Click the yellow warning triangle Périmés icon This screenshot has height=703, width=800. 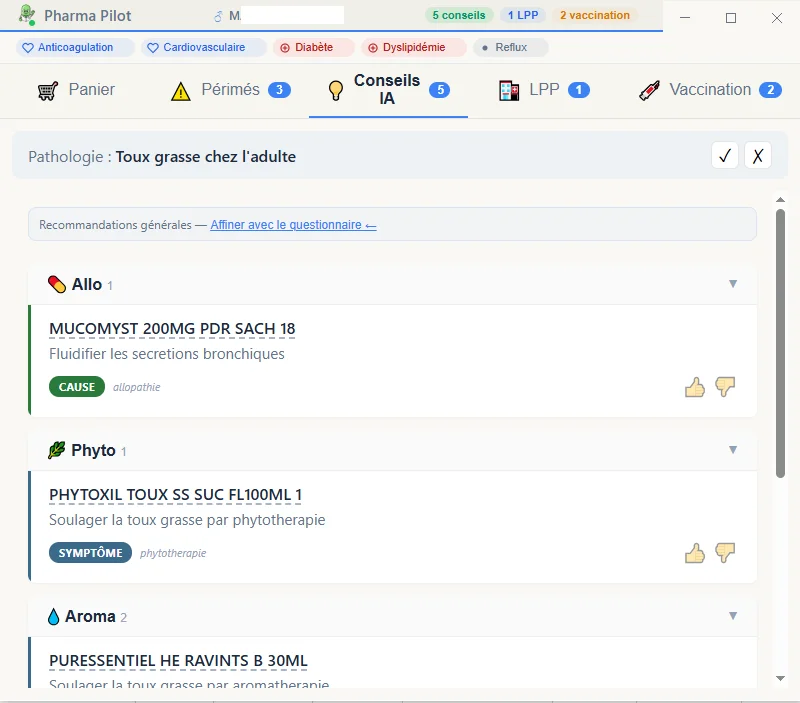pos(181,91)
